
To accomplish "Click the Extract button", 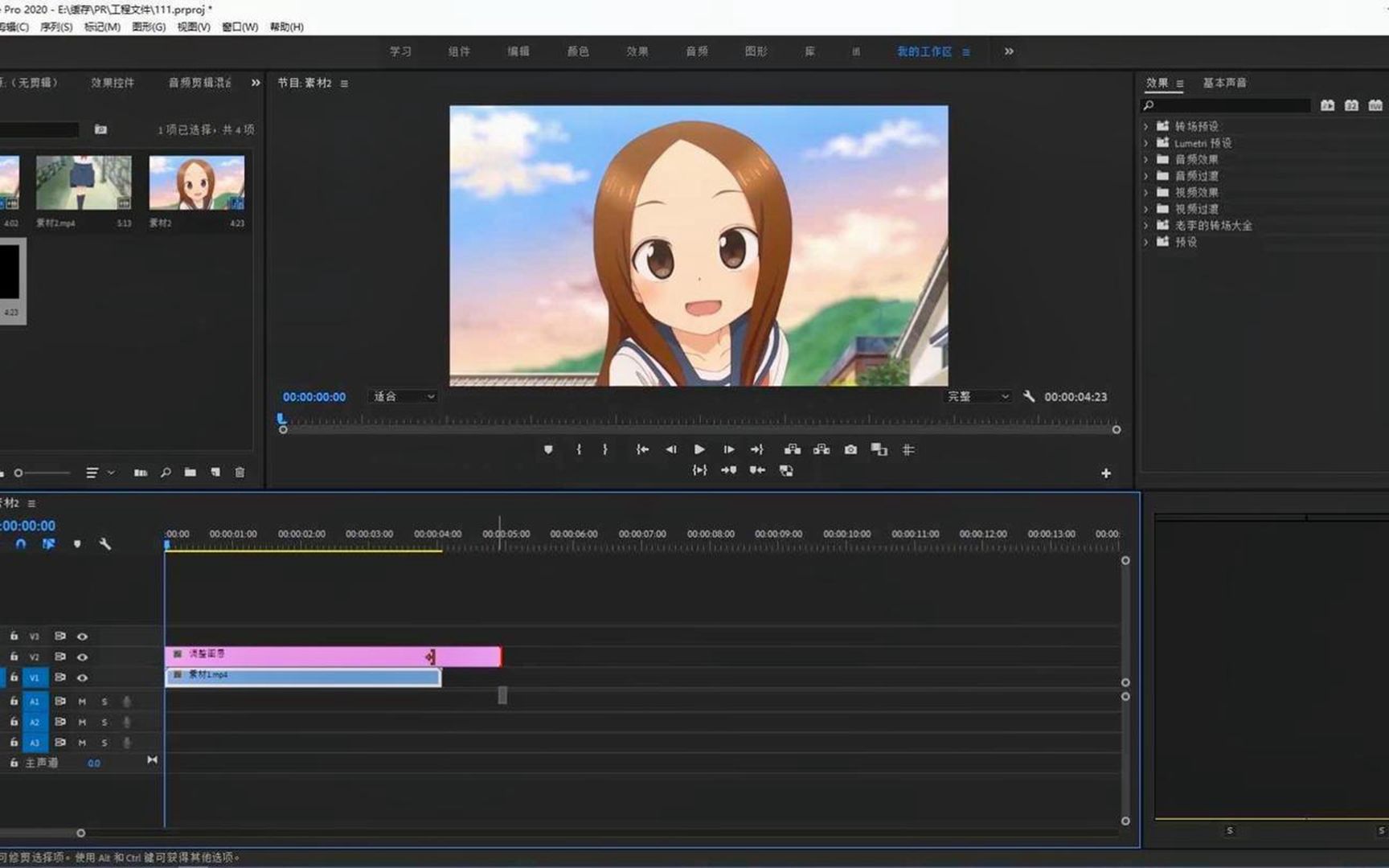I will pos(822,449).
